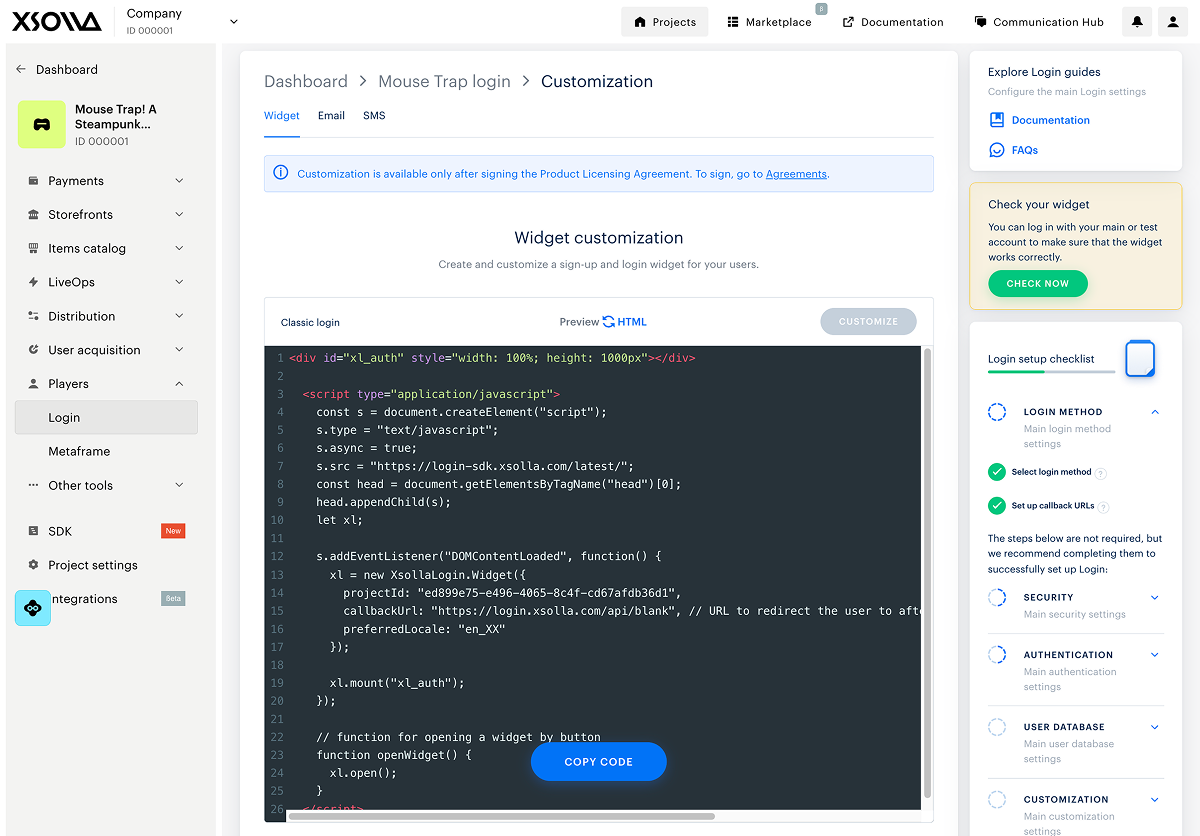Switch to the SMS tab
The width and height of the screenshot is (1200, 836).
pos(374,116)
